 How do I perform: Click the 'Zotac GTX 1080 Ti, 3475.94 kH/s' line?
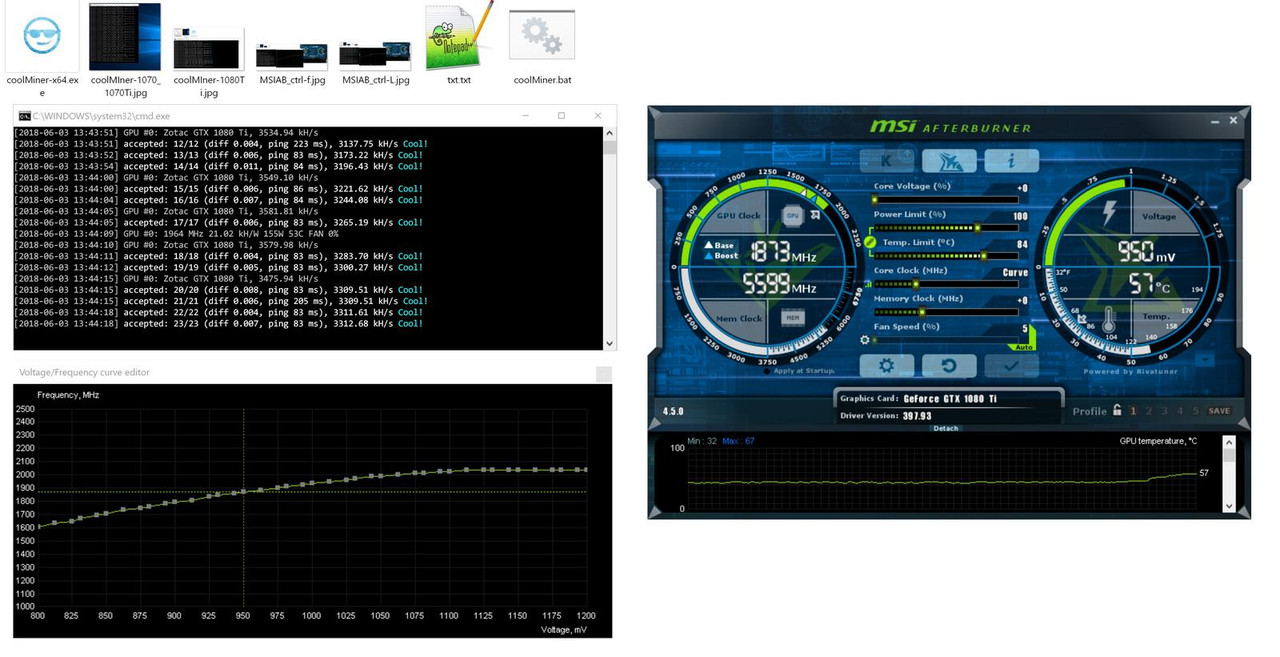tap(166, 278)
